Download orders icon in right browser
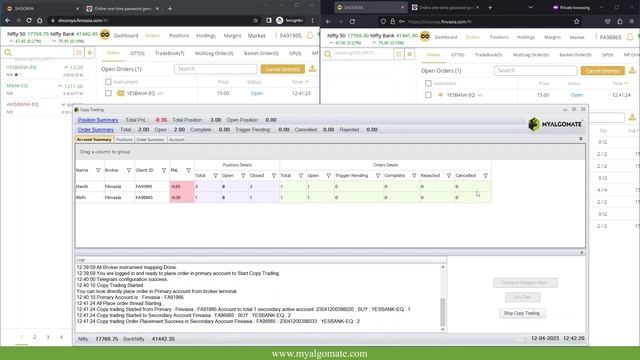 tap(632, 70)
